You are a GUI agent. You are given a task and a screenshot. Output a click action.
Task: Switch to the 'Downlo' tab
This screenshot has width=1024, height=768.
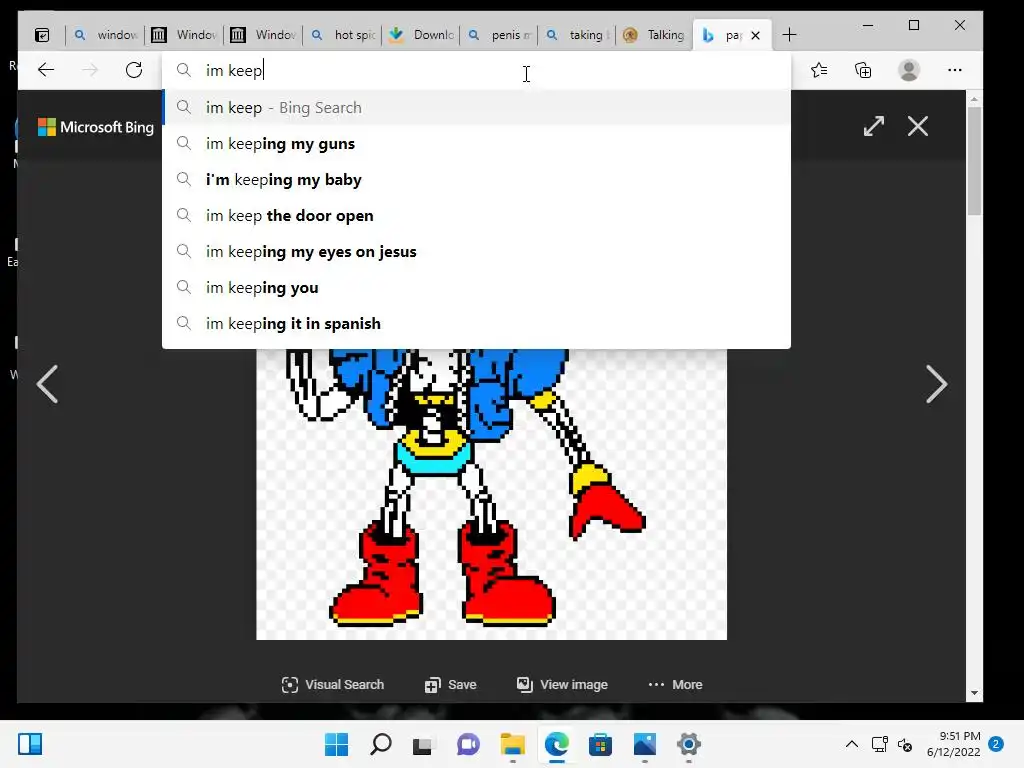pyautogui.click(x=421, y=35)
